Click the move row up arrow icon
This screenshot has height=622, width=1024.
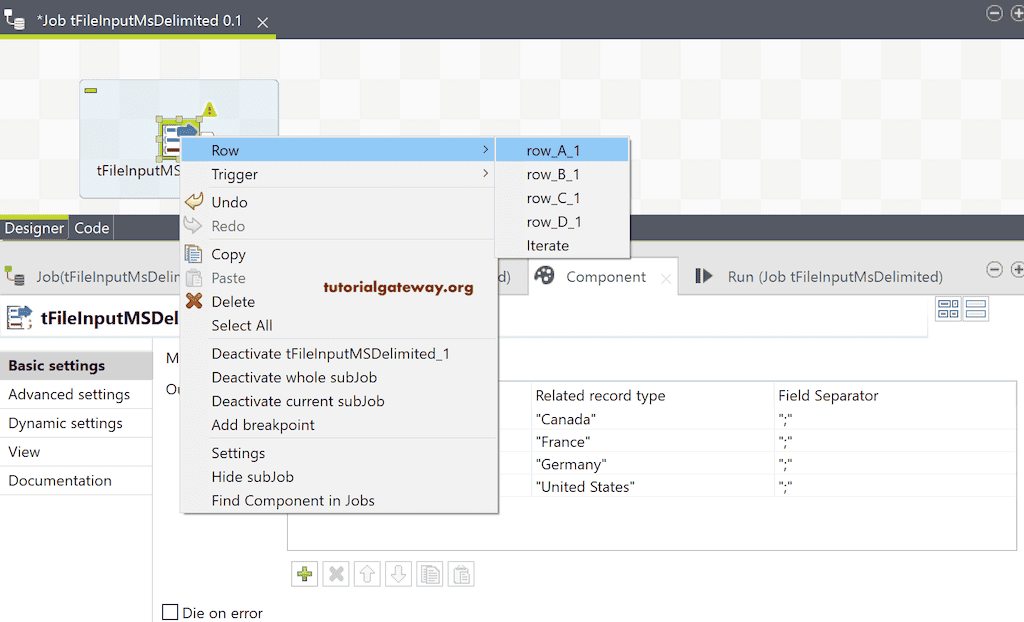(367, 573)
